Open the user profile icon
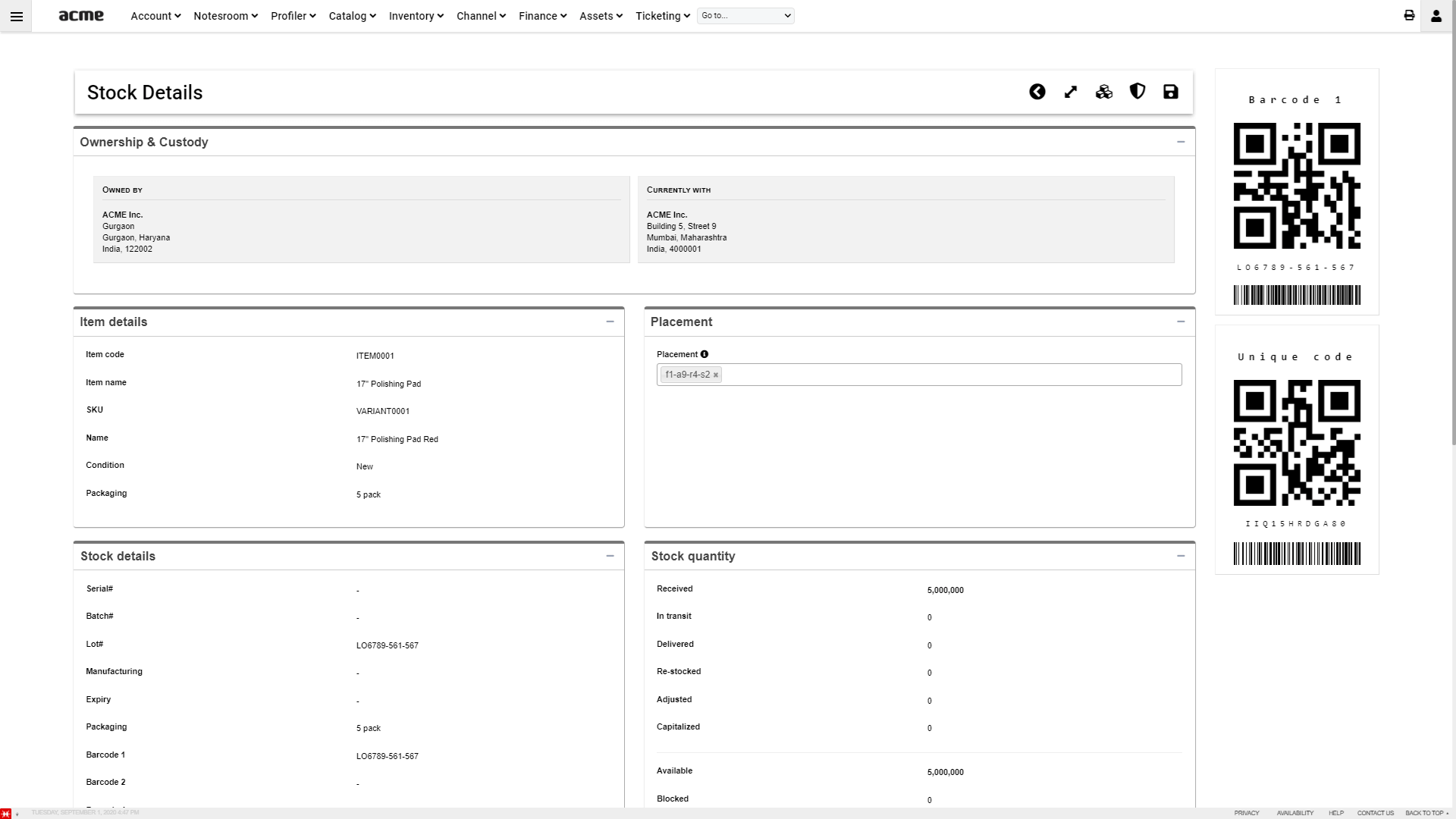 pyautogui.click(x=1436, y=16)
